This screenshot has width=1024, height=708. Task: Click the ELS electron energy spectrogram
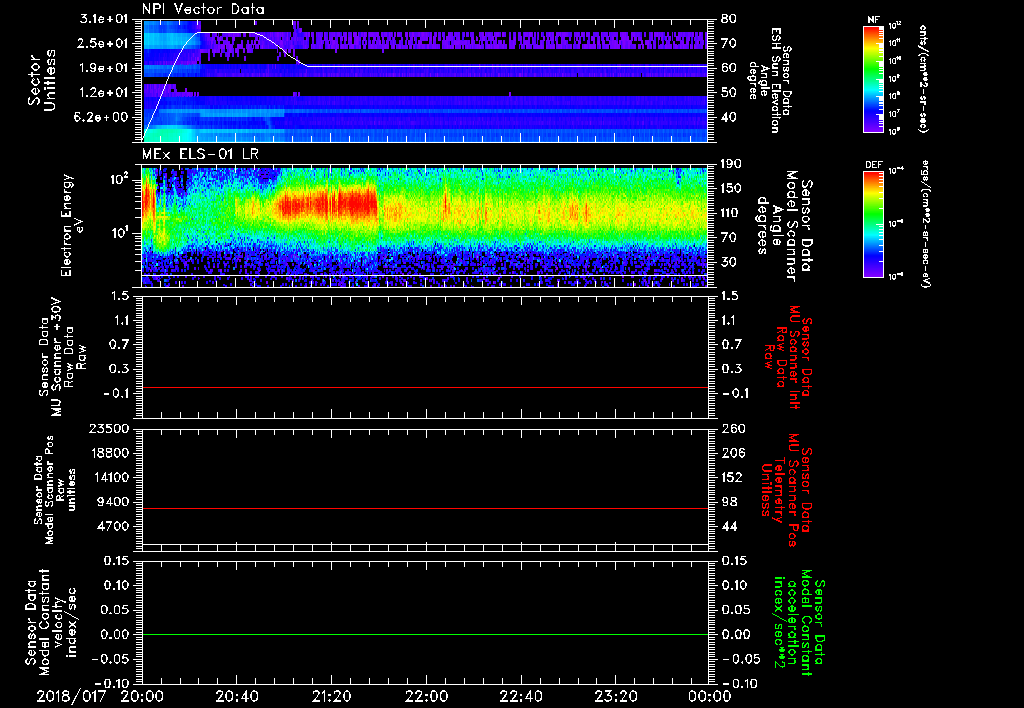(x=424, y=226)
